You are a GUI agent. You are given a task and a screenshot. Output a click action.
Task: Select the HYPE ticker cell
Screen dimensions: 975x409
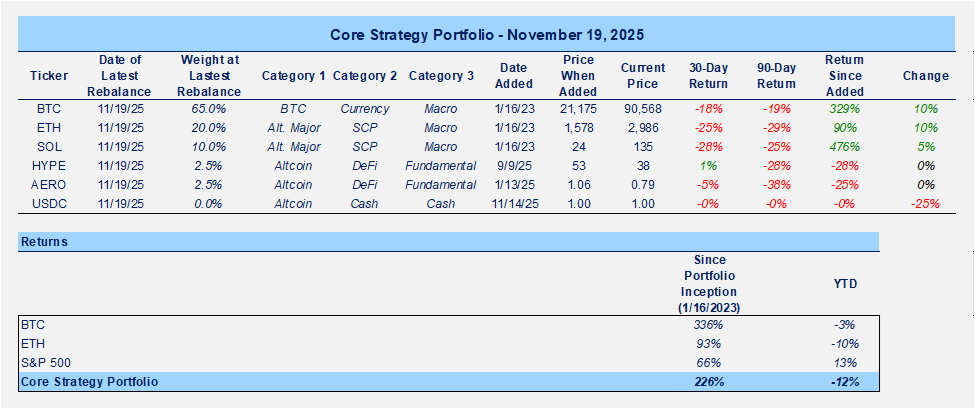coord(49,166)
